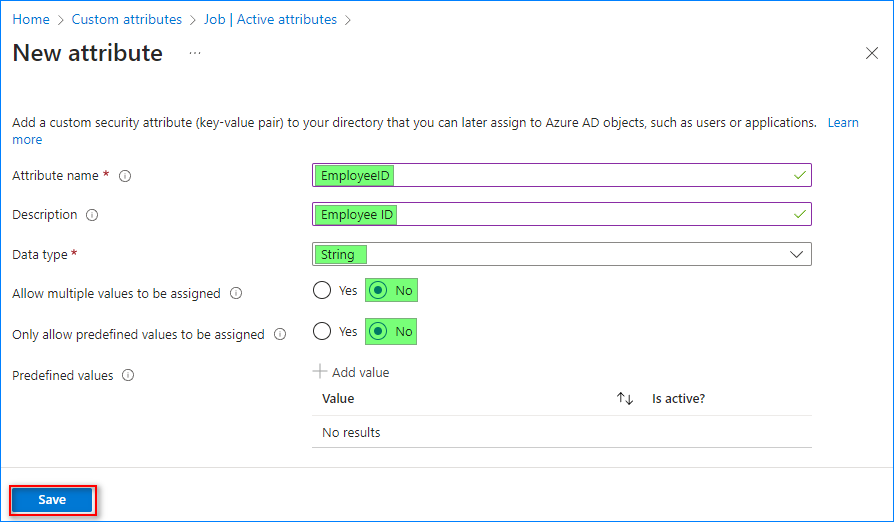Image resolution: width=894 pixels, height=522 pixels.
Task: Select No for Only allow predefined values
Action: pyautogui.click(x=378, y=332)
